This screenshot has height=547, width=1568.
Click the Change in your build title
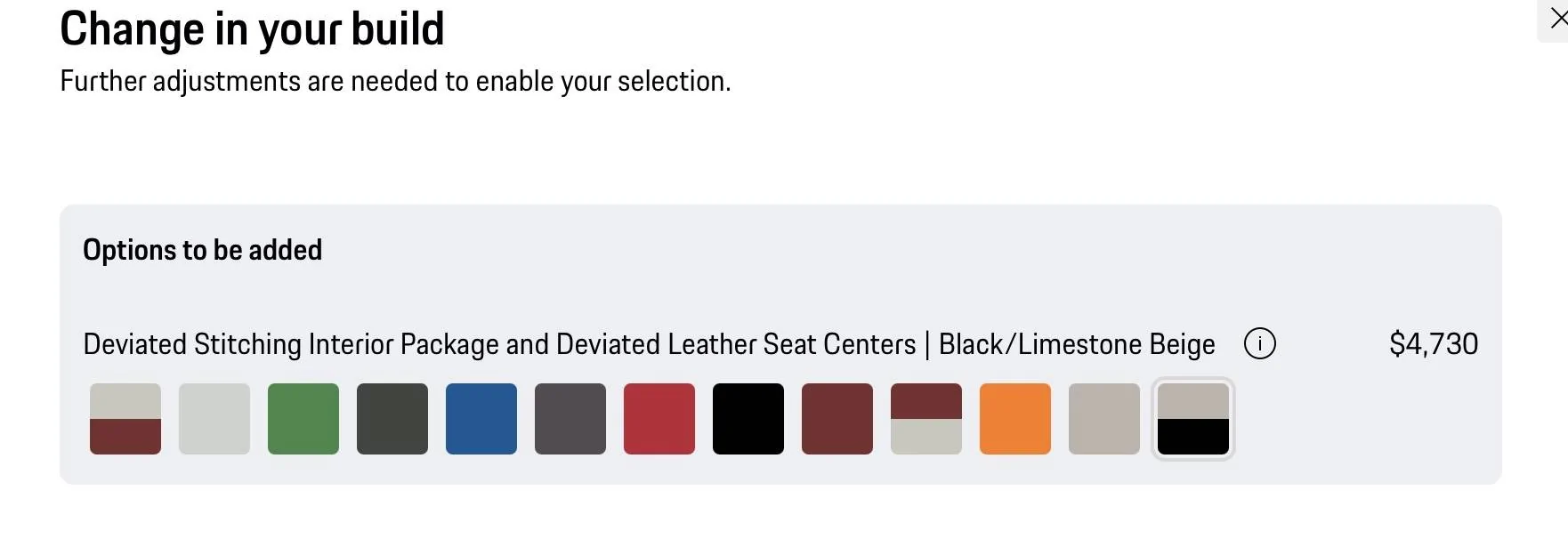coord(252,28)
